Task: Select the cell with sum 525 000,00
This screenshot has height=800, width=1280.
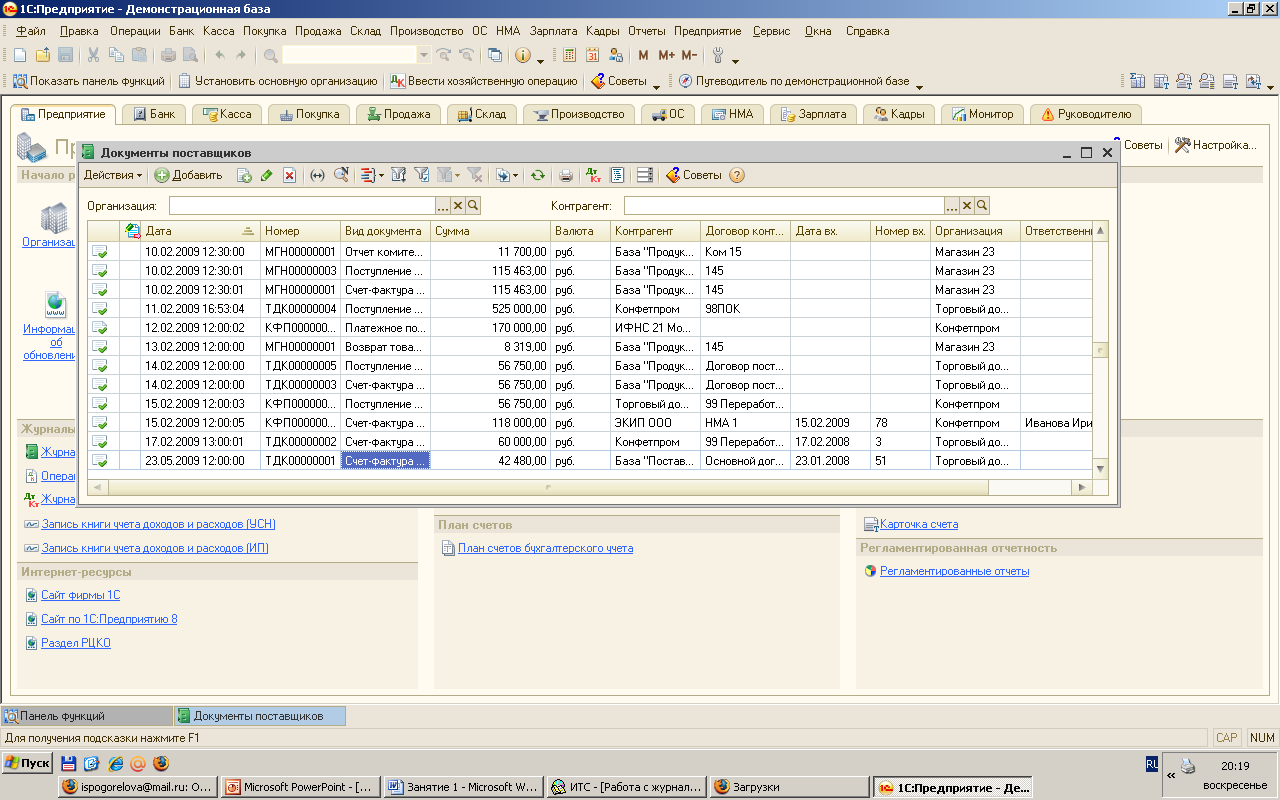Action: pos(490,308)
